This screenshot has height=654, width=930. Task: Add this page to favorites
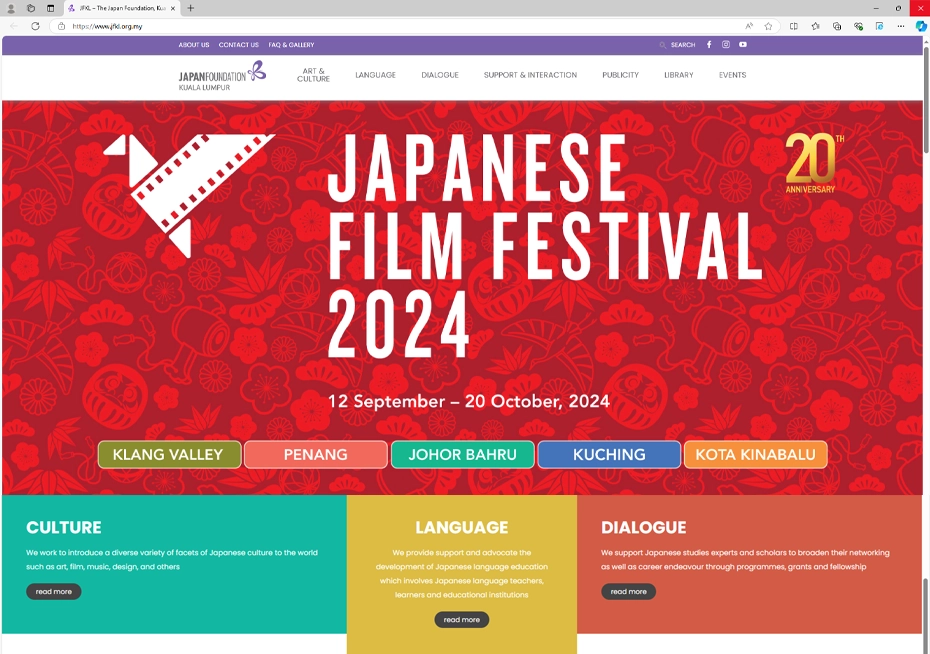(x=768, y=26)
